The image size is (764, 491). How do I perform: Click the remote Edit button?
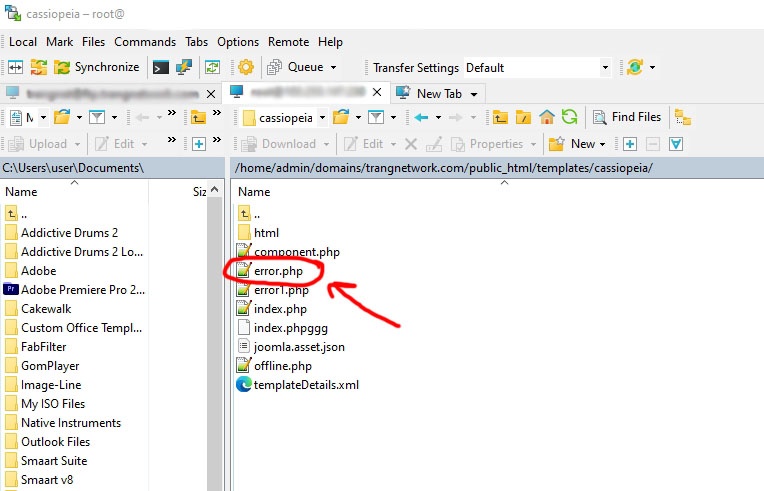coord(363,144)
